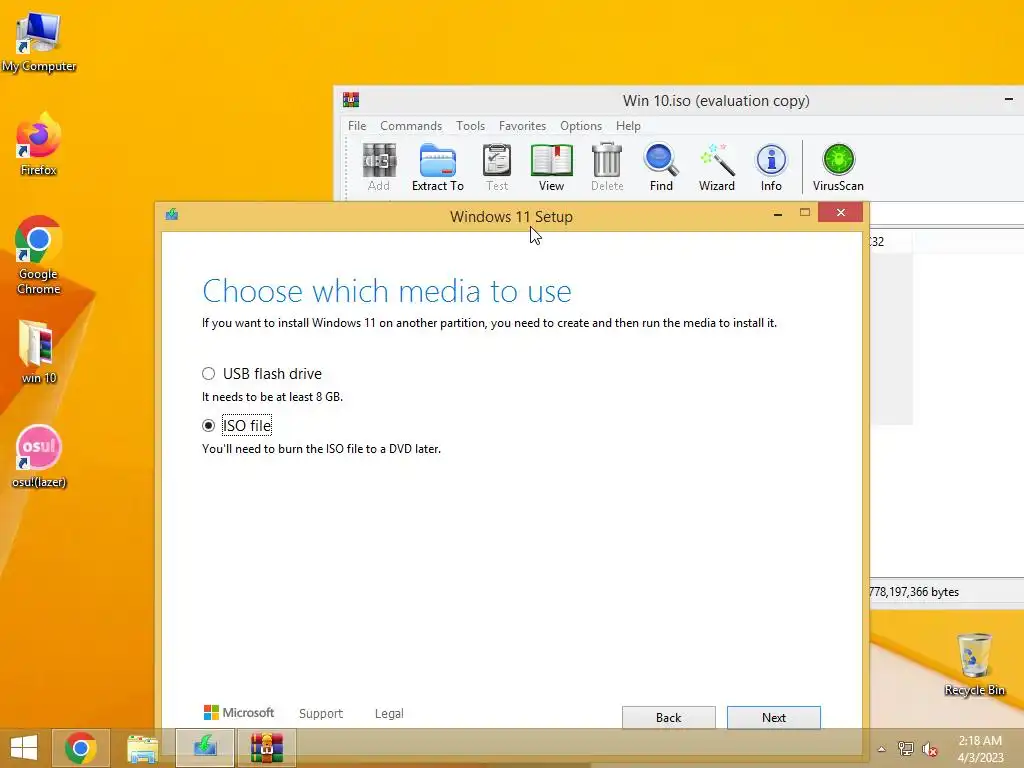This screenshot has width=1024, height=768.
Task: Open the Legal link
Action: (x=389, y=713)
